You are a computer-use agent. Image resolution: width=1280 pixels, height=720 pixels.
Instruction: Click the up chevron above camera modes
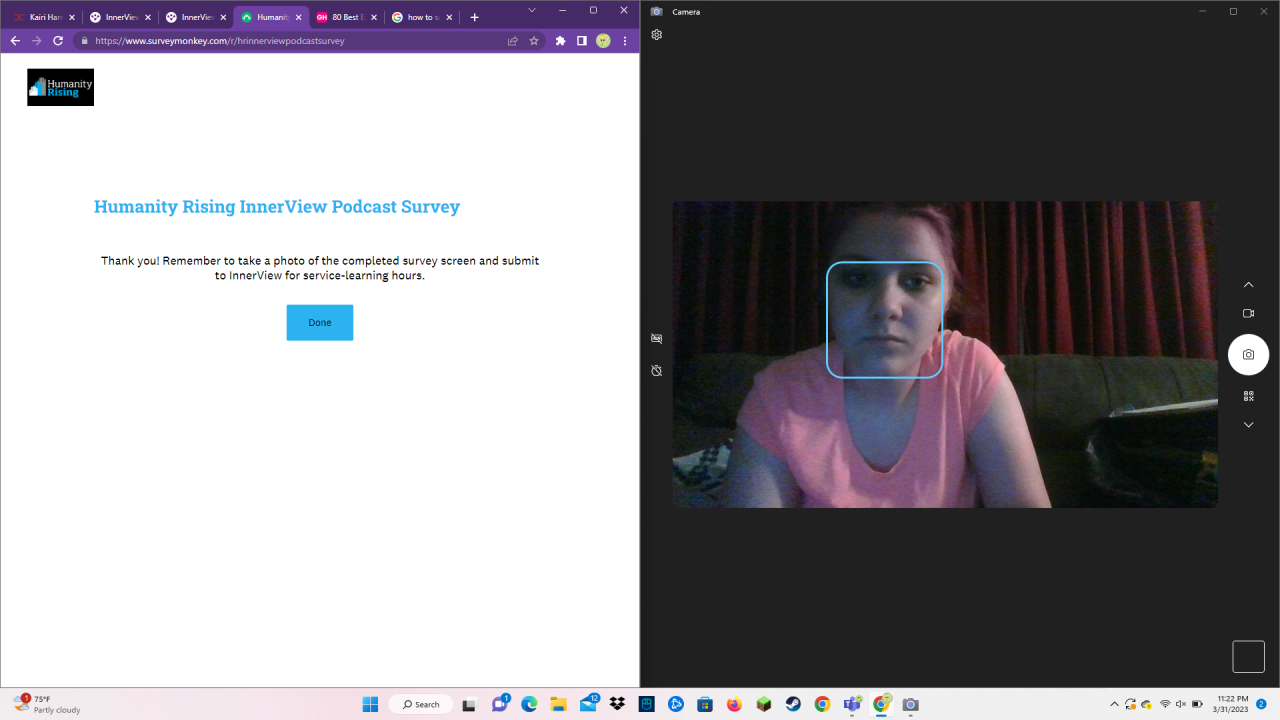tap(1248, 285)
